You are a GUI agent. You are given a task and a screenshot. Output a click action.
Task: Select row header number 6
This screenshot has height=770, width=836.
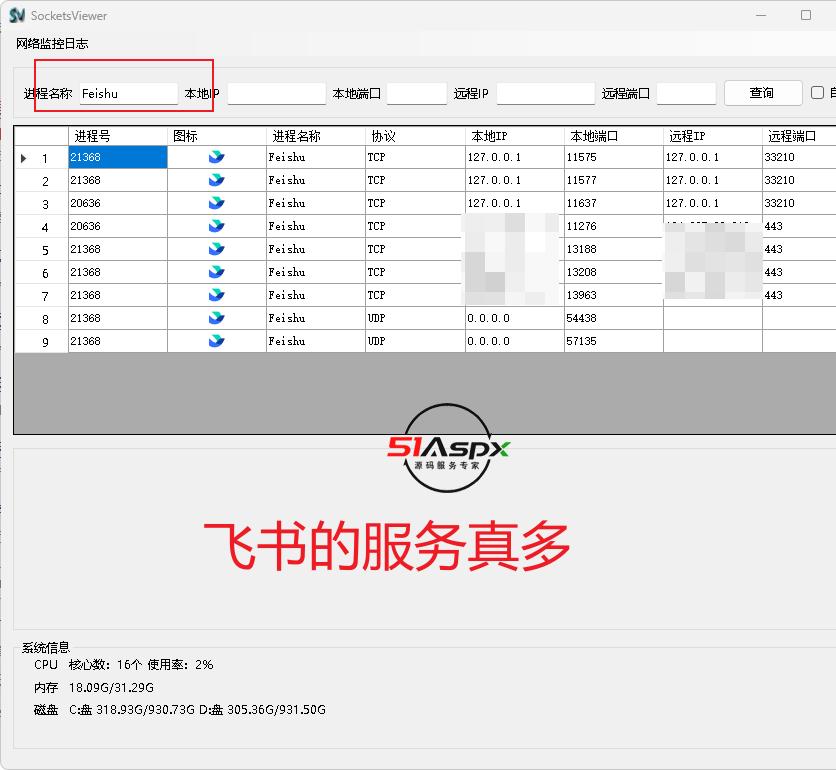point(41,272)
